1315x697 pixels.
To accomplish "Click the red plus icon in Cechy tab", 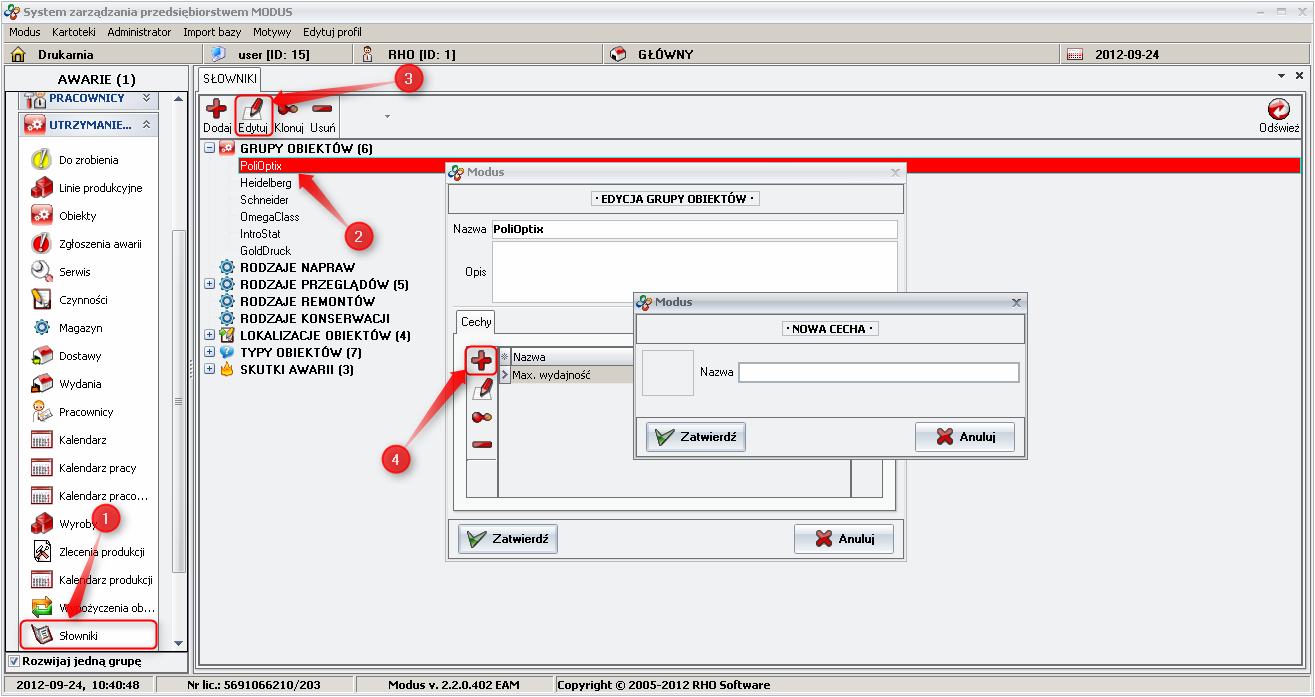I will [482, 361].
